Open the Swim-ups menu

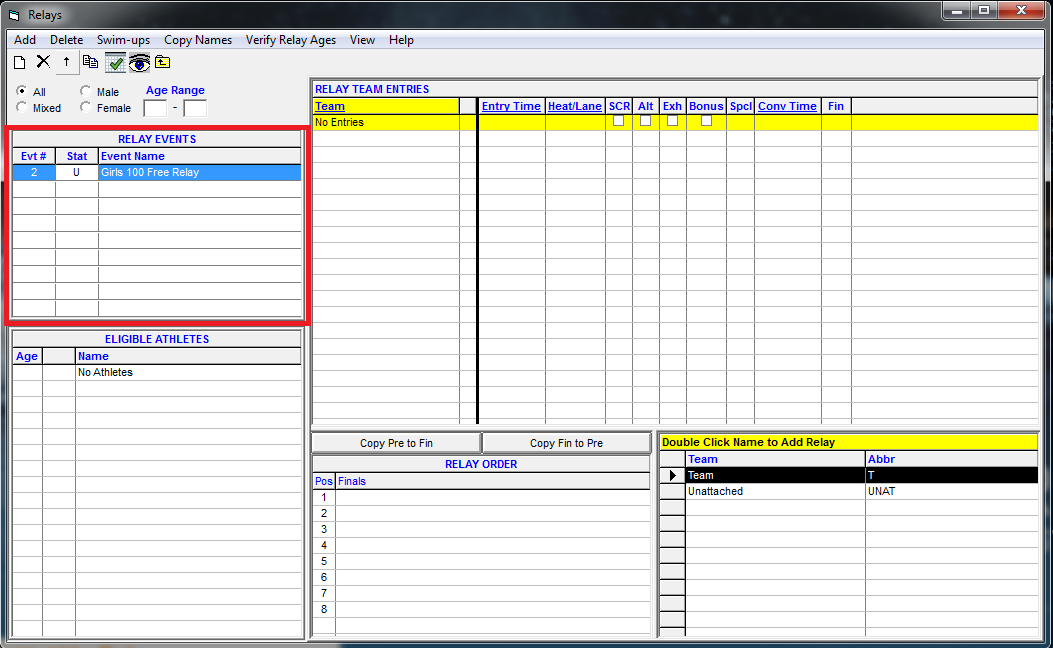pos(123,40)
